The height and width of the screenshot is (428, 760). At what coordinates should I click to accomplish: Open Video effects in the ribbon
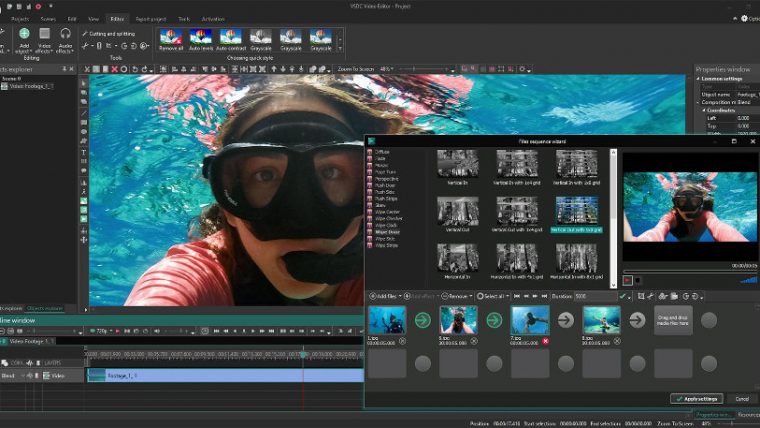click(x=45, y=40)
